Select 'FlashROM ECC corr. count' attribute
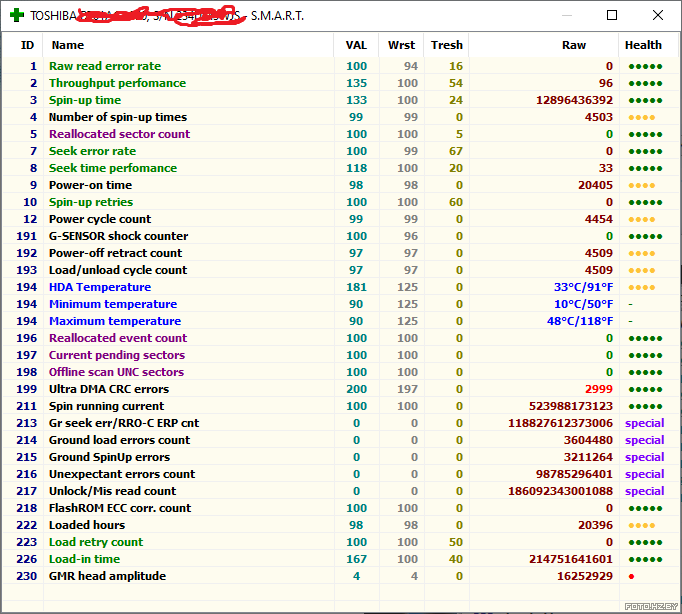 (x=120, y=508)
